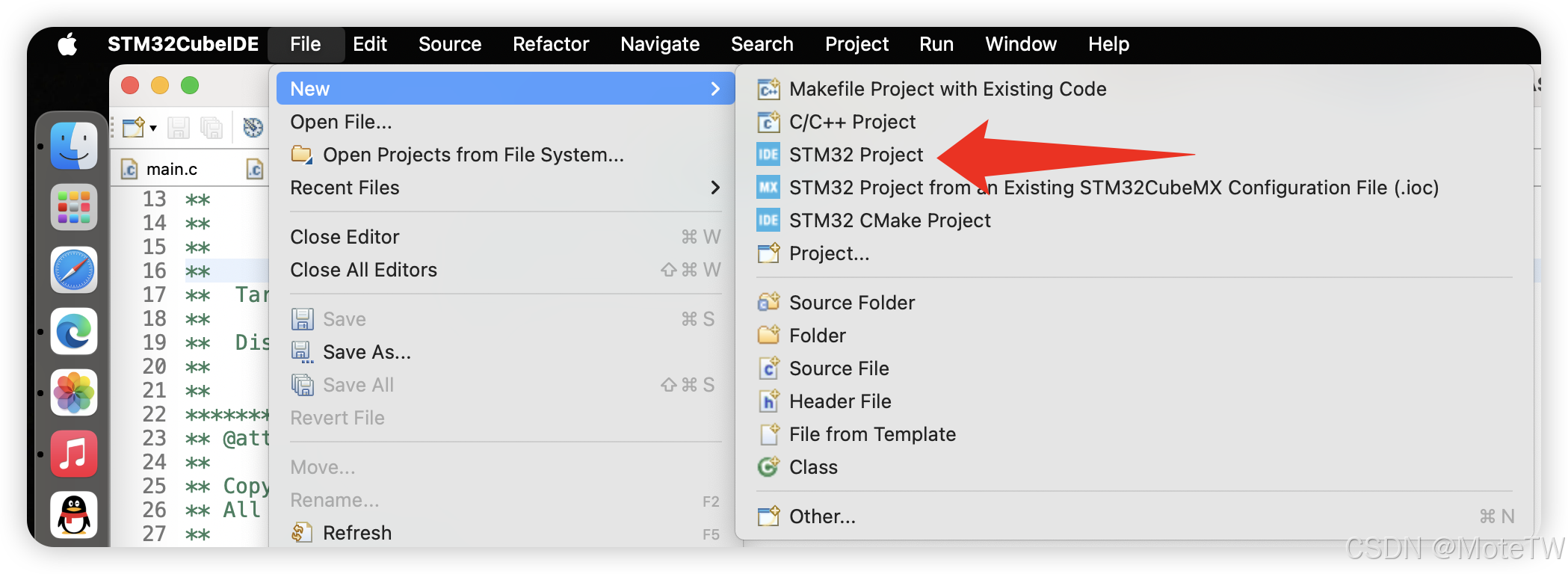Click the Header File icon

[768, 401]
